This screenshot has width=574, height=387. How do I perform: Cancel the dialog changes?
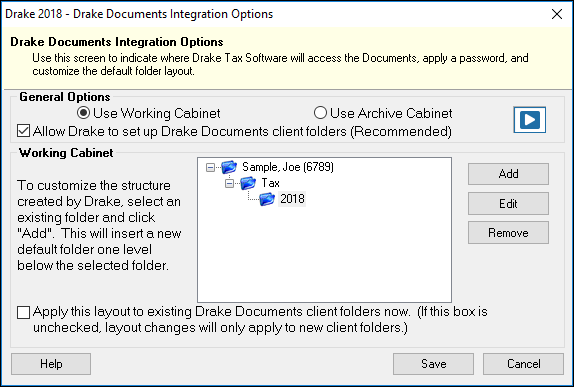pyautogui.click(x=523, y=364)
